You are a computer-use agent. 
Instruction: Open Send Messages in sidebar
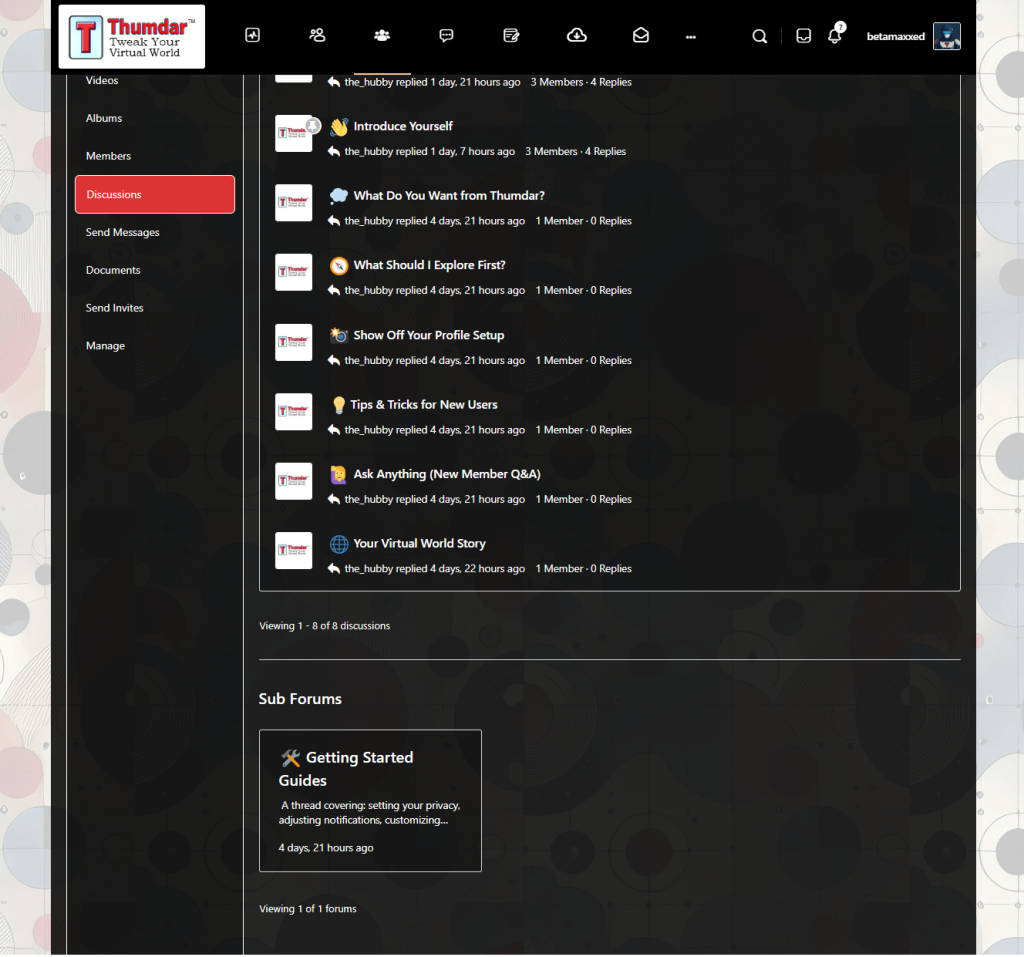tap(123, 233)
